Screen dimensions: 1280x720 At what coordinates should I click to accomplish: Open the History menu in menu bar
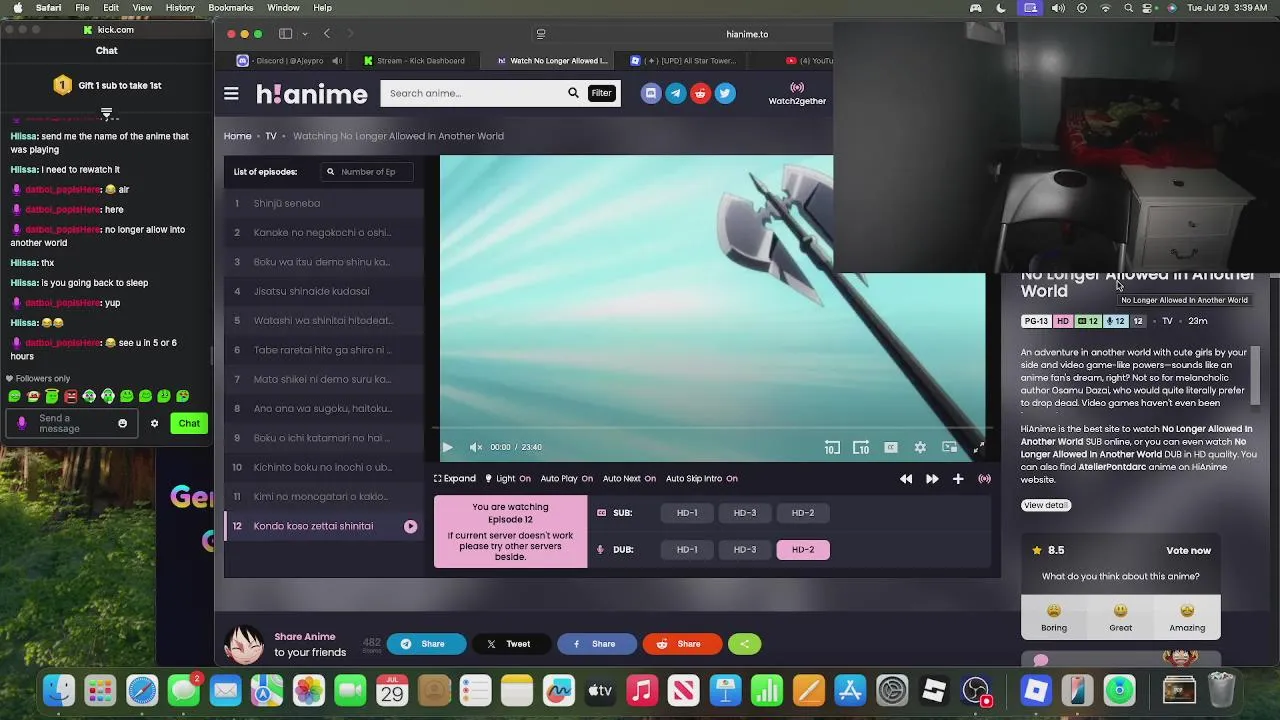pos(180,8)
